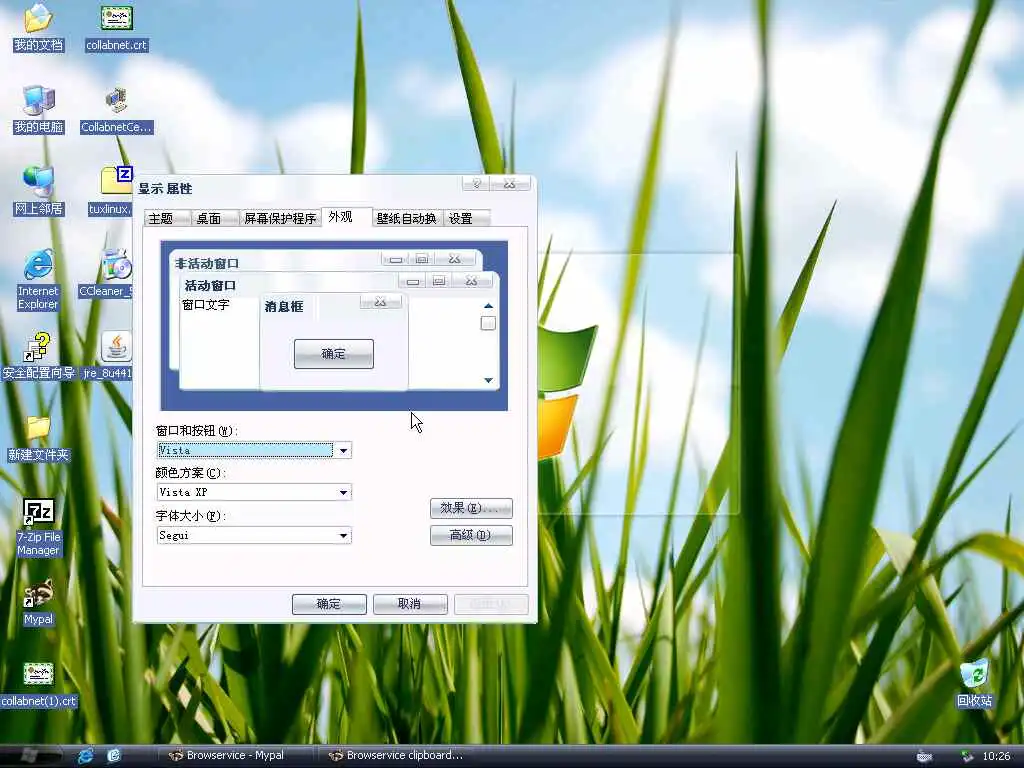This screenshot has width=1024, height=768.
Task: Switch to the 屏幕保护程序 tab
Action: coord(280,218)
